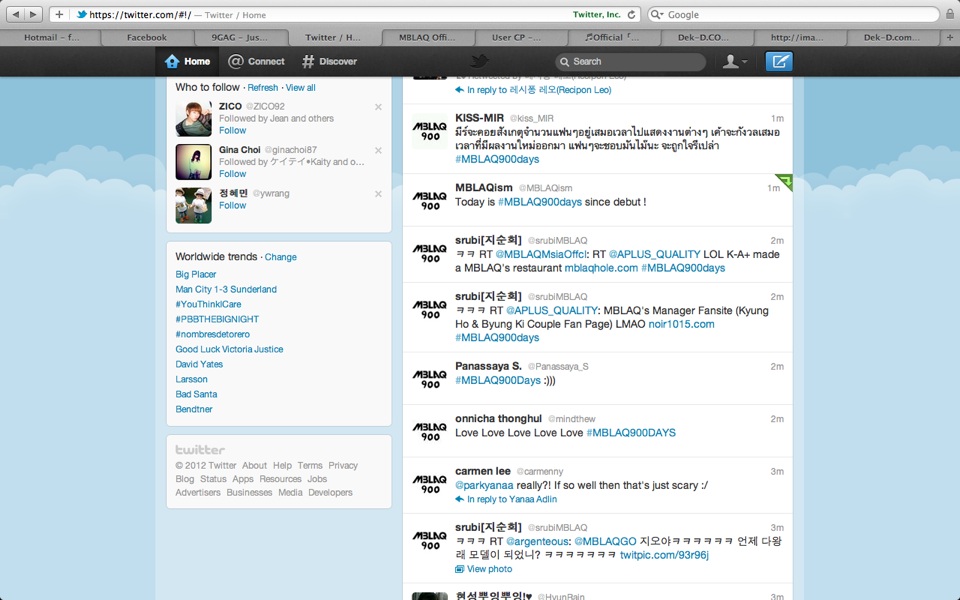
Task: Go forward with the browser forward arrow
Action: [x=34, y=14]
